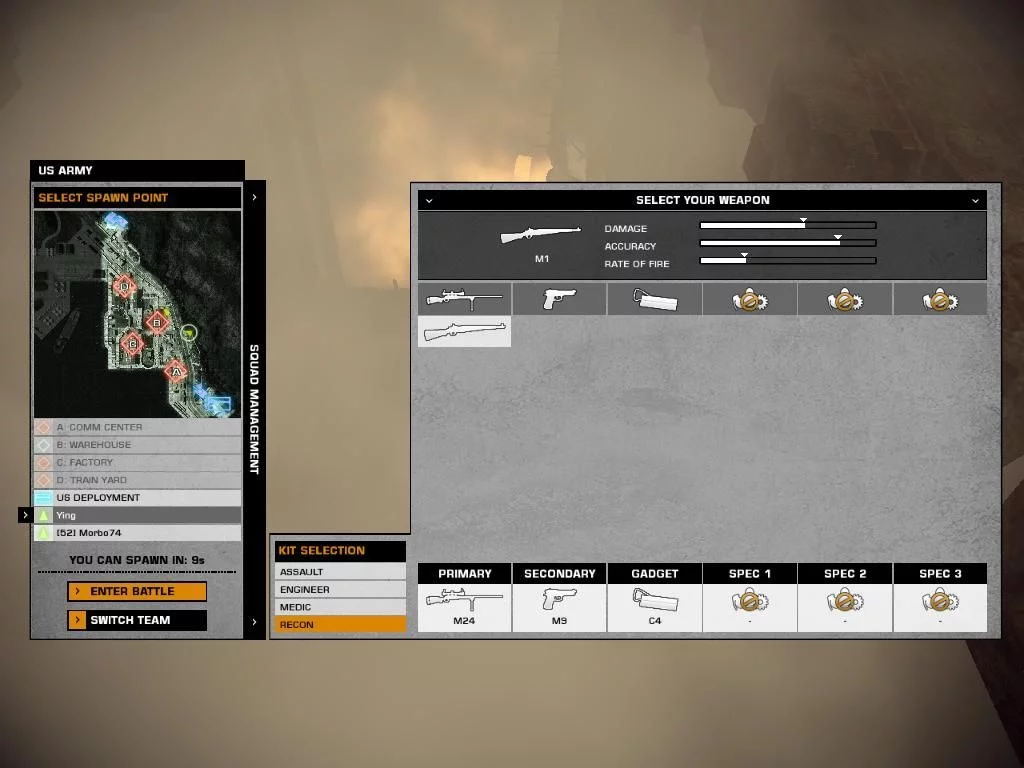This screenshot has width=1024, height=768.
Task: Click the diamond icon beside COMM CENTER
Action: coord(43,427)
